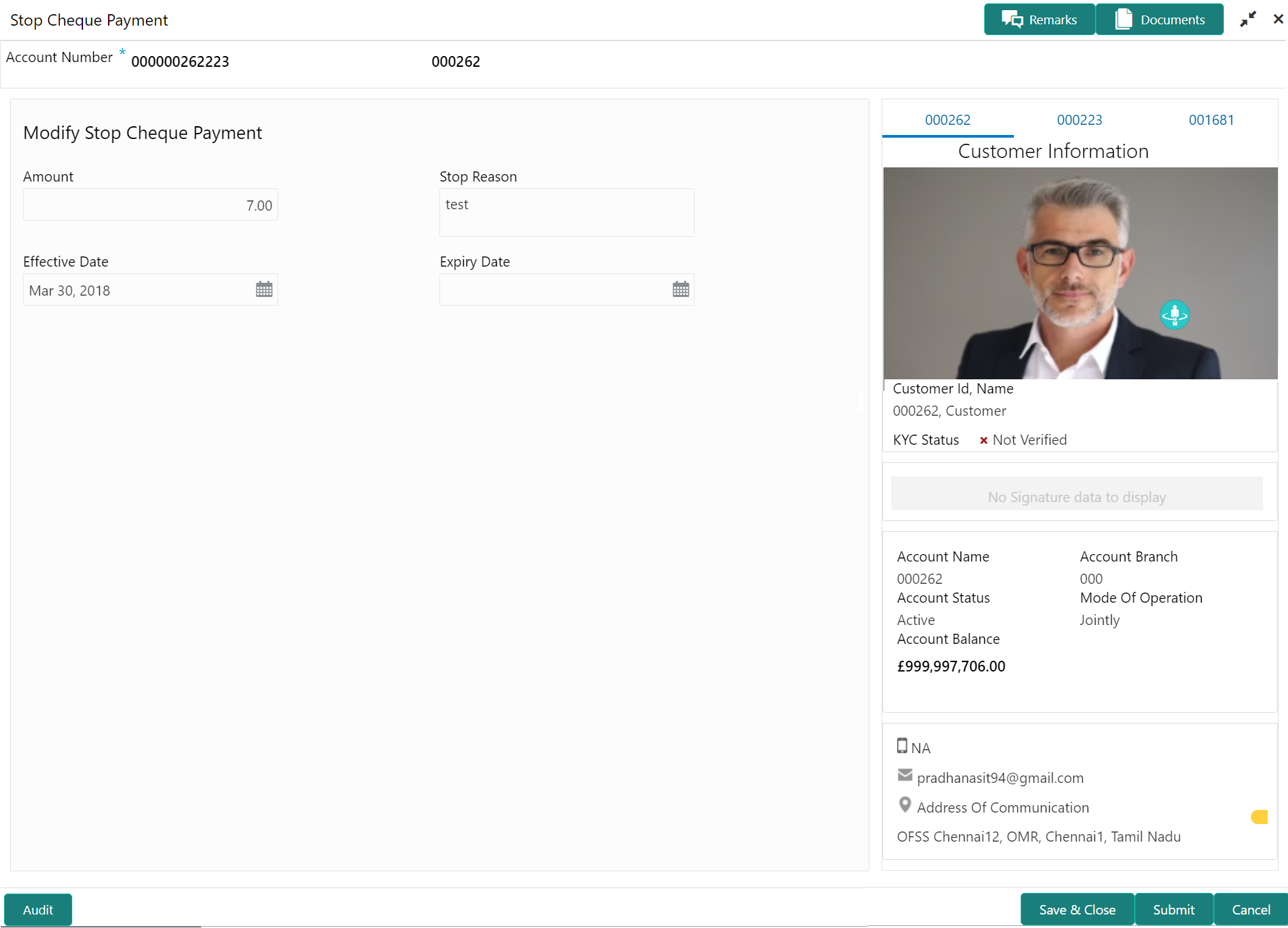Open the Remarks panel

(x=1039, y=20)
